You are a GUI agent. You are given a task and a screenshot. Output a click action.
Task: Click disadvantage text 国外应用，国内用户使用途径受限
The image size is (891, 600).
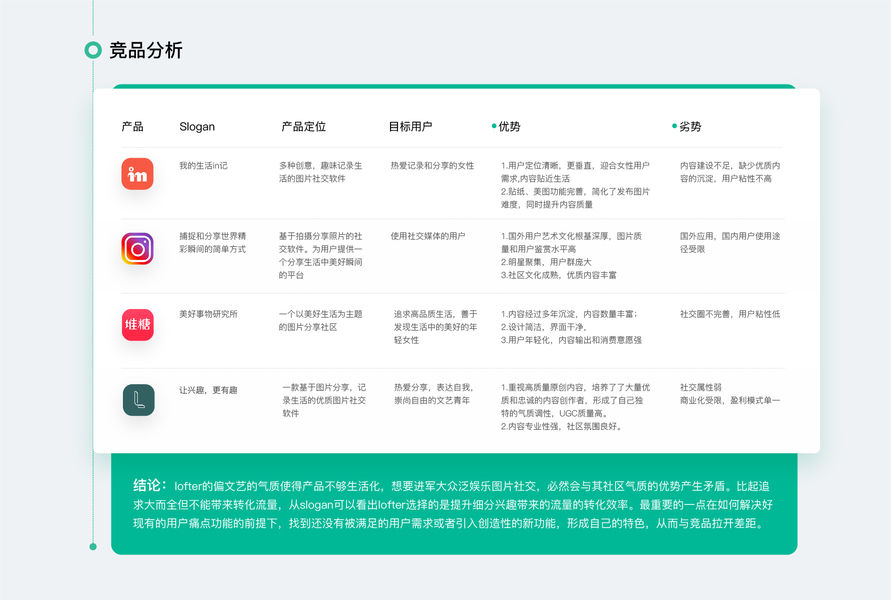pos(730,242)
